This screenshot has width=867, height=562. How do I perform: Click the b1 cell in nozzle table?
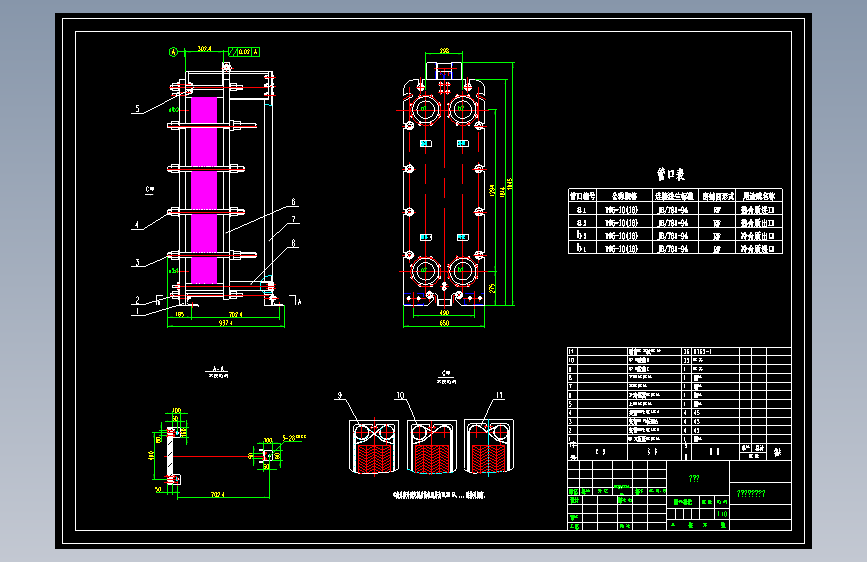582,248
